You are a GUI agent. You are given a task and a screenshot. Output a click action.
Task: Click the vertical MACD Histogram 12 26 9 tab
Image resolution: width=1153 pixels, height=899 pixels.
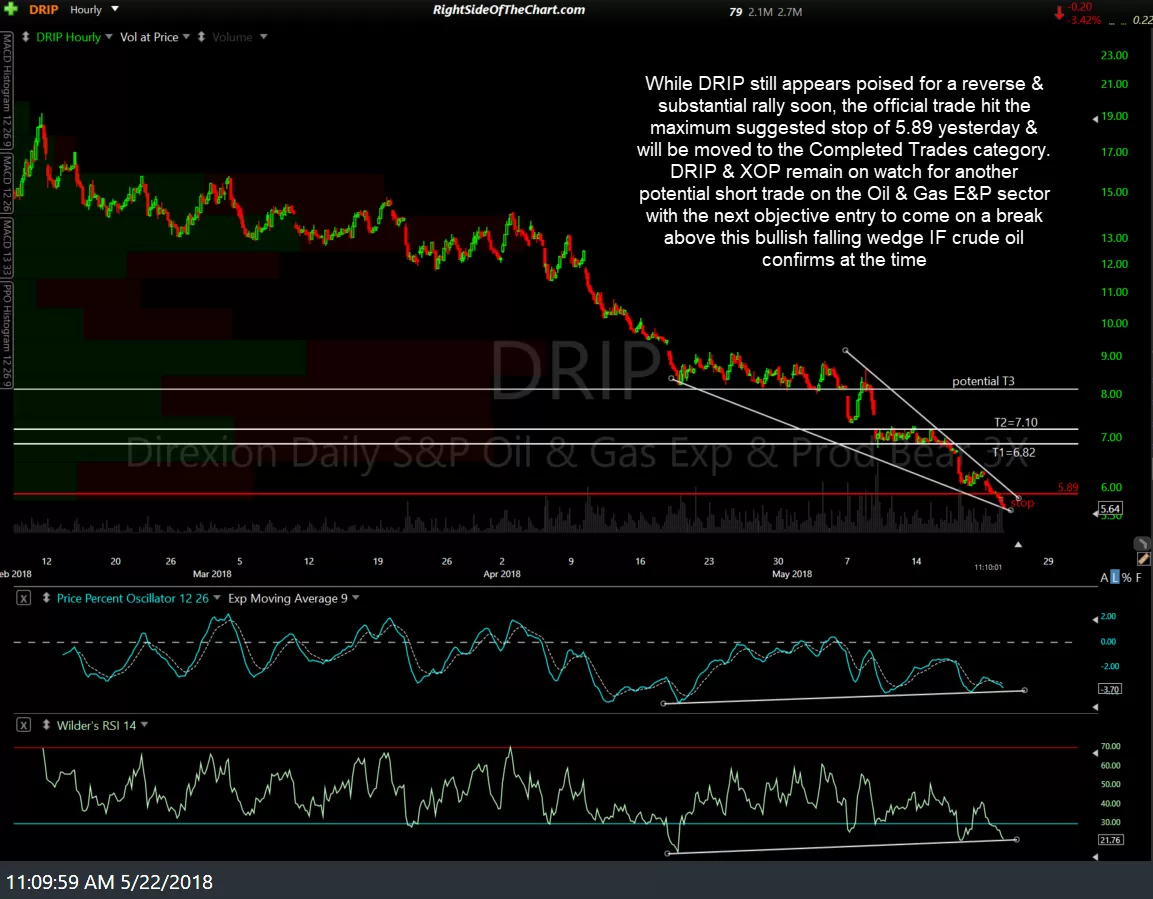[7, 92]
